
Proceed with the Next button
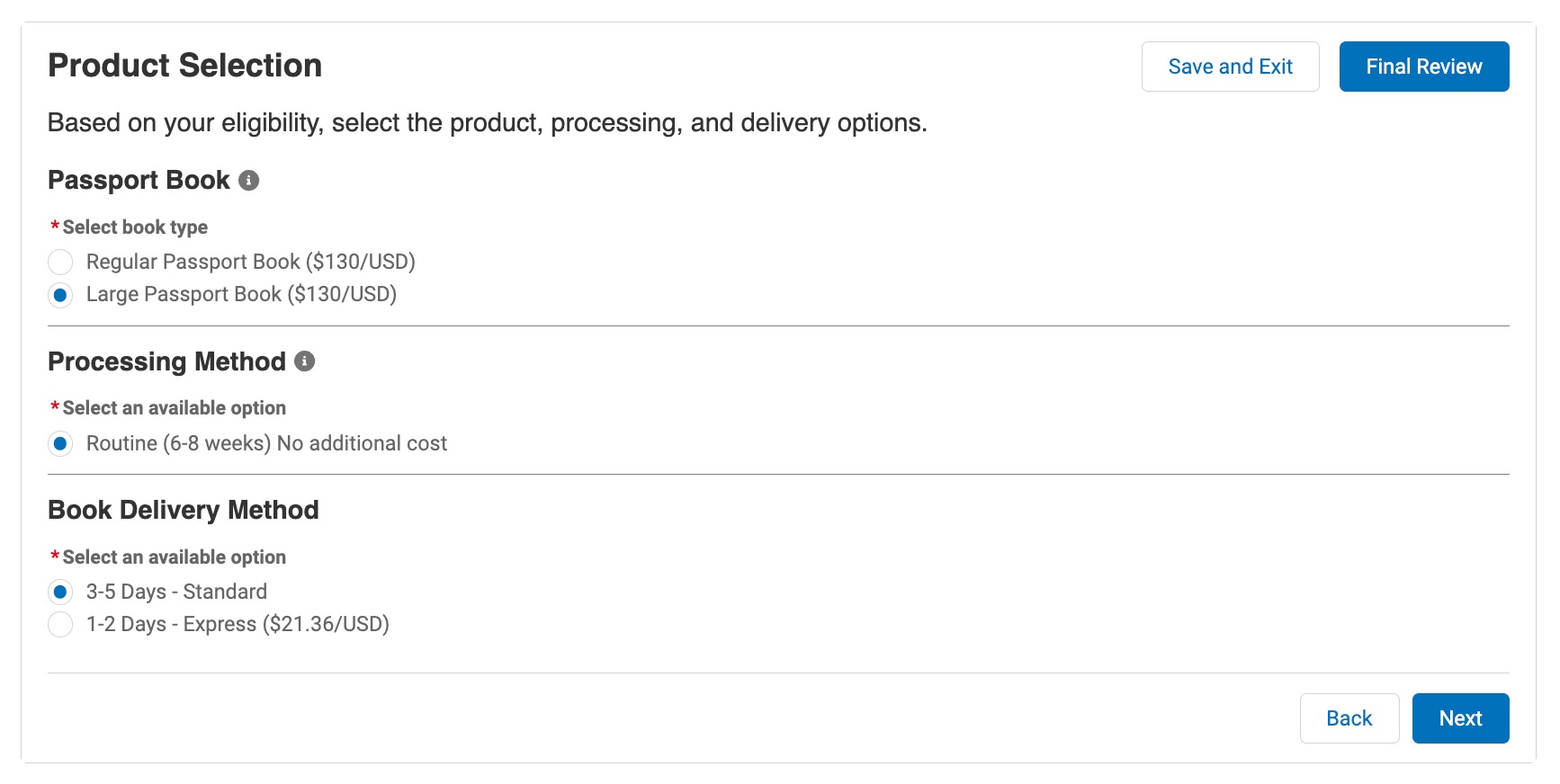click(x=1460, y=718)
